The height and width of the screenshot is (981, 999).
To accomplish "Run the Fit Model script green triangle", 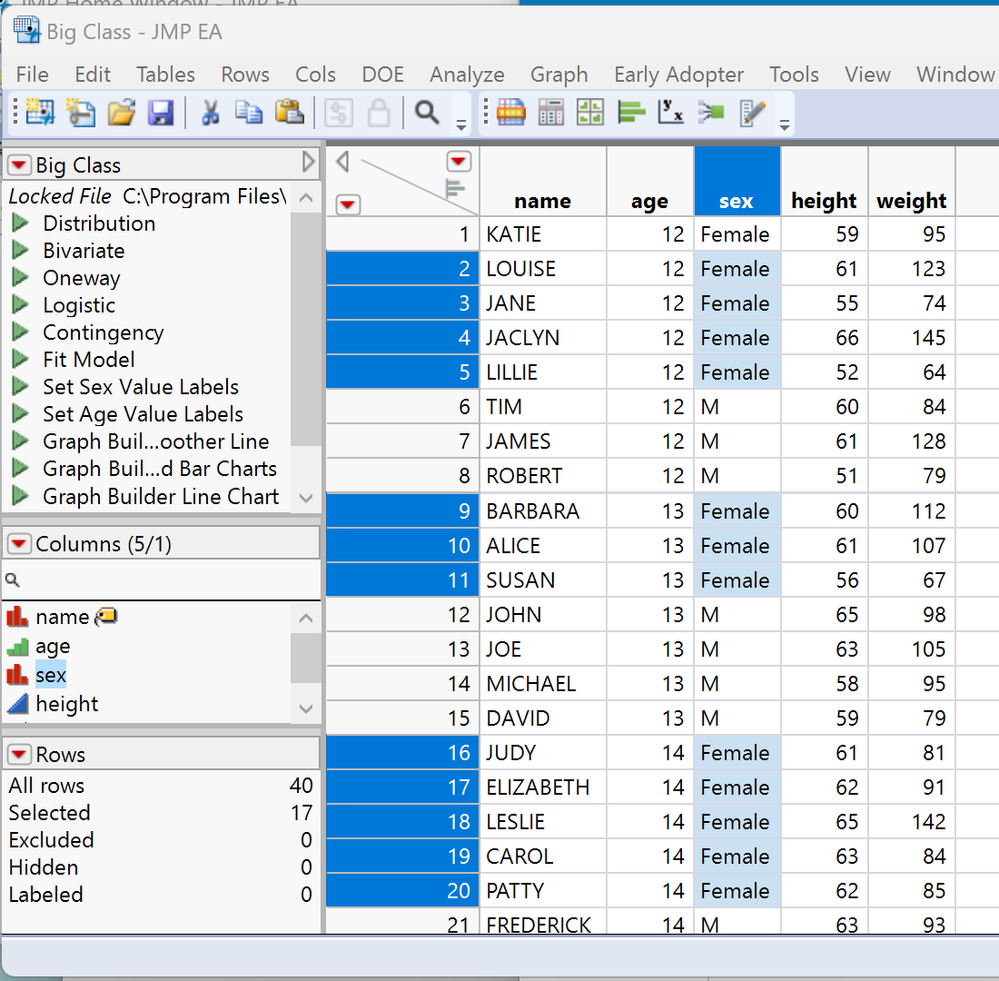I will [x=20, y=359].
